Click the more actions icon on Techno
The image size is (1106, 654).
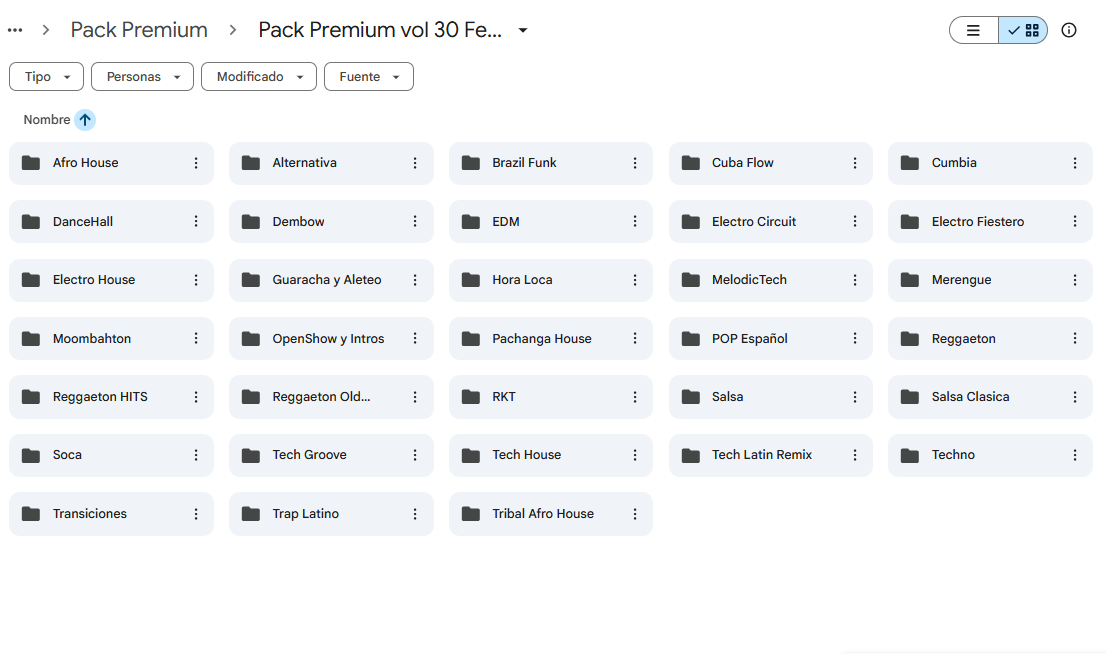[x=1075, y=455]
